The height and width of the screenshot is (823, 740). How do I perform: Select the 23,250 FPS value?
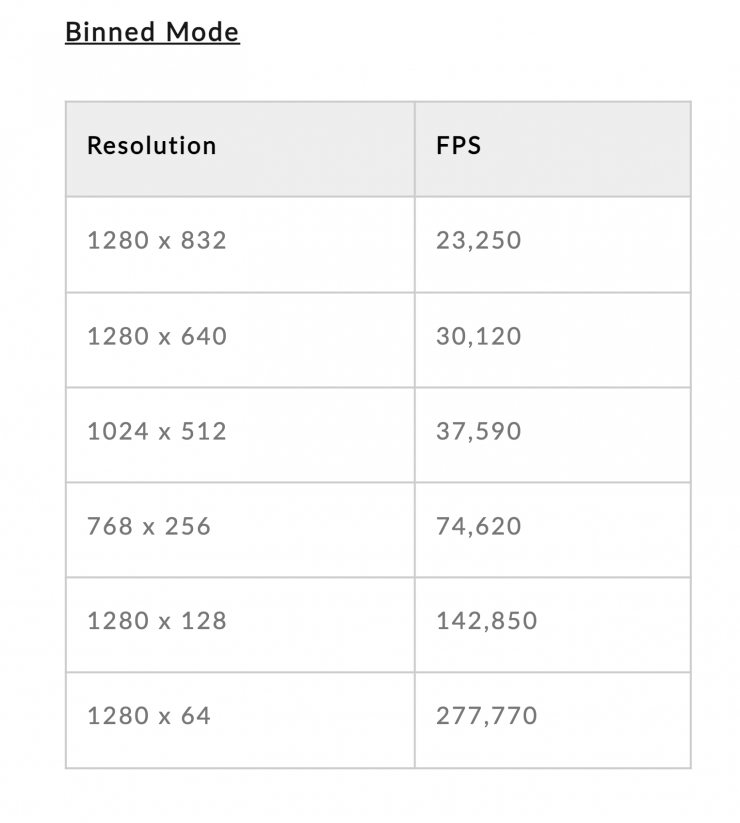(478, 241)
